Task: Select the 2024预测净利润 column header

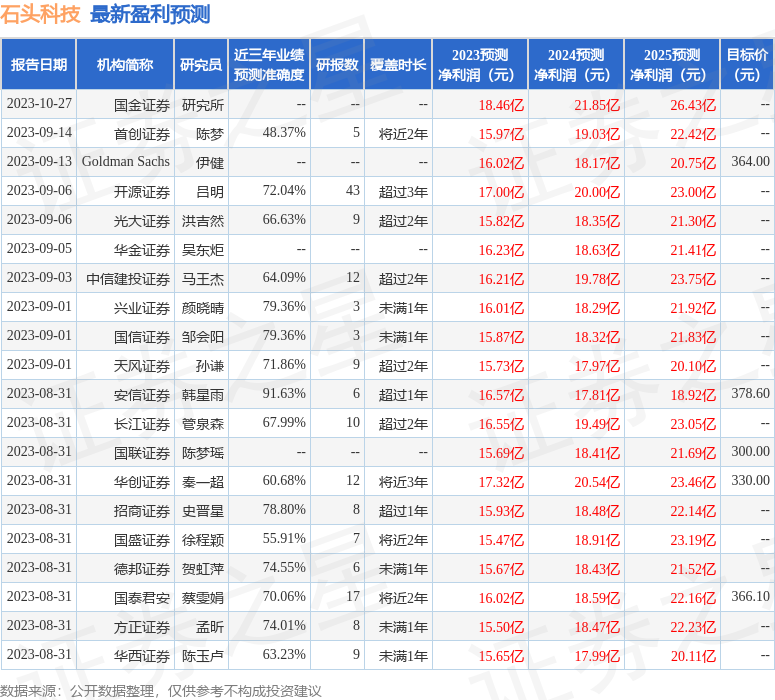Action: (576, 65)
